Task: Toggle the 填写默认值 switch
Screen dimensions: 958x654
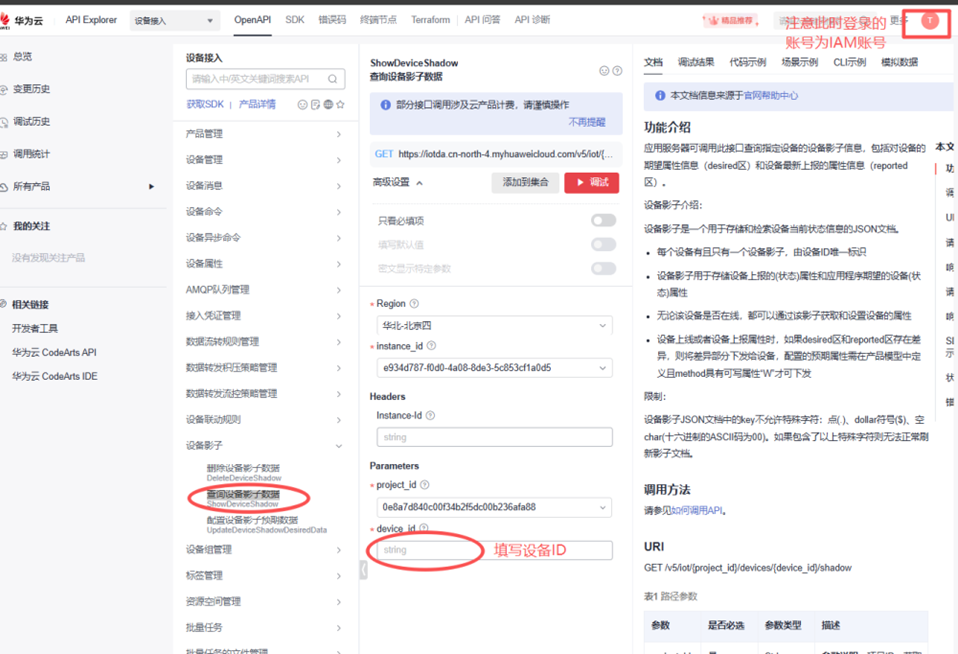Action: point(604,244)
